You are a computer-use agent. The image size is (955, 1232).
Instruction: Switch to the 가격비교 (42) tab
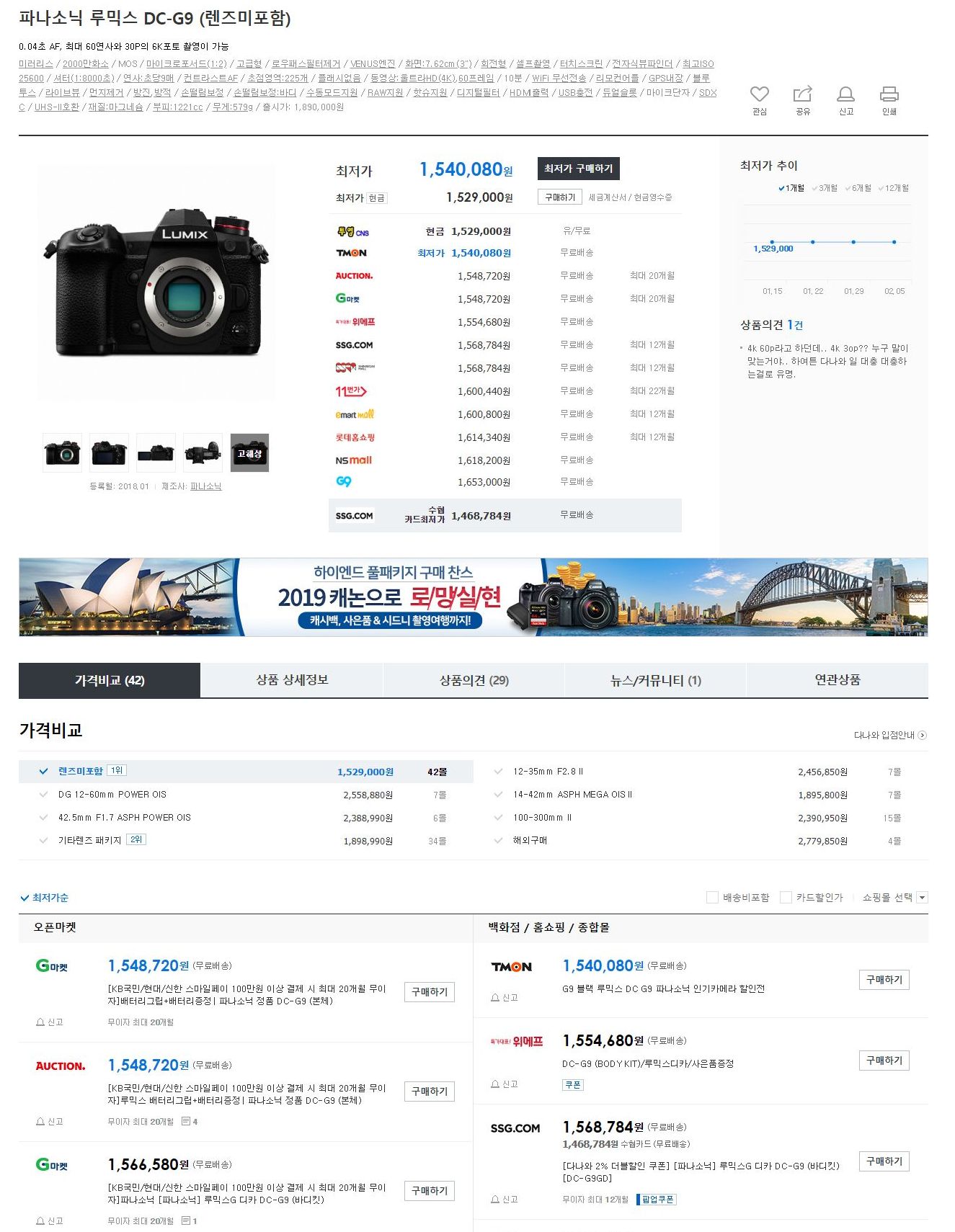coord(110,681)
